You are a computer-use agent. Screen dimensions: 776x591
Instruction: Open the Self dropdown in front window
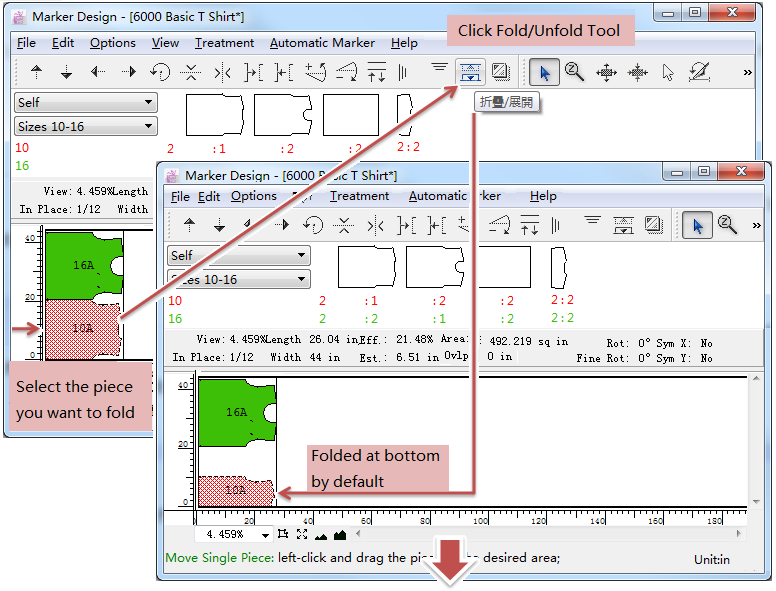[239, 256]
